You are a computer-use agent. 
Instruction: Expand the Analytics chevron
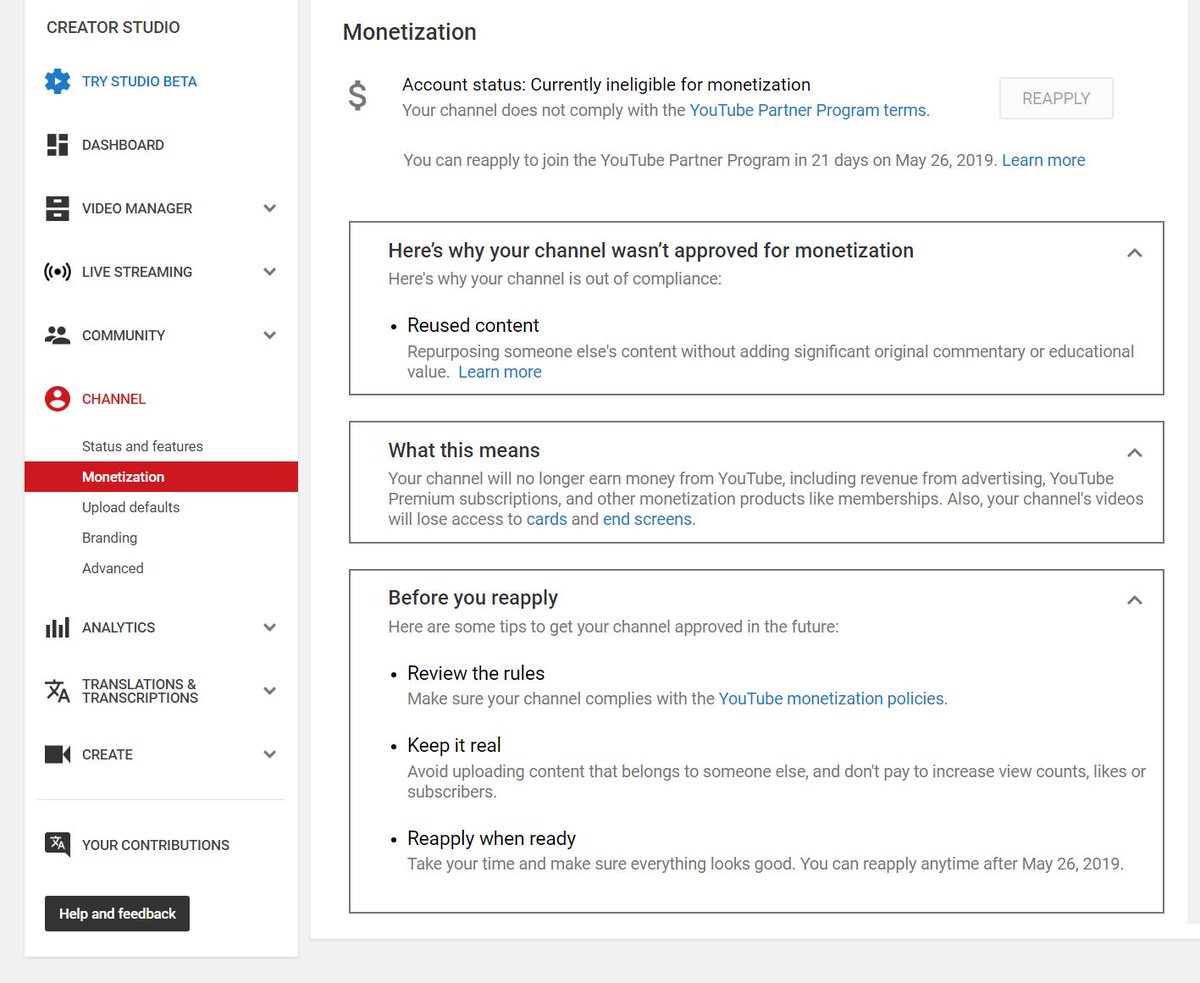pos(270,627)
